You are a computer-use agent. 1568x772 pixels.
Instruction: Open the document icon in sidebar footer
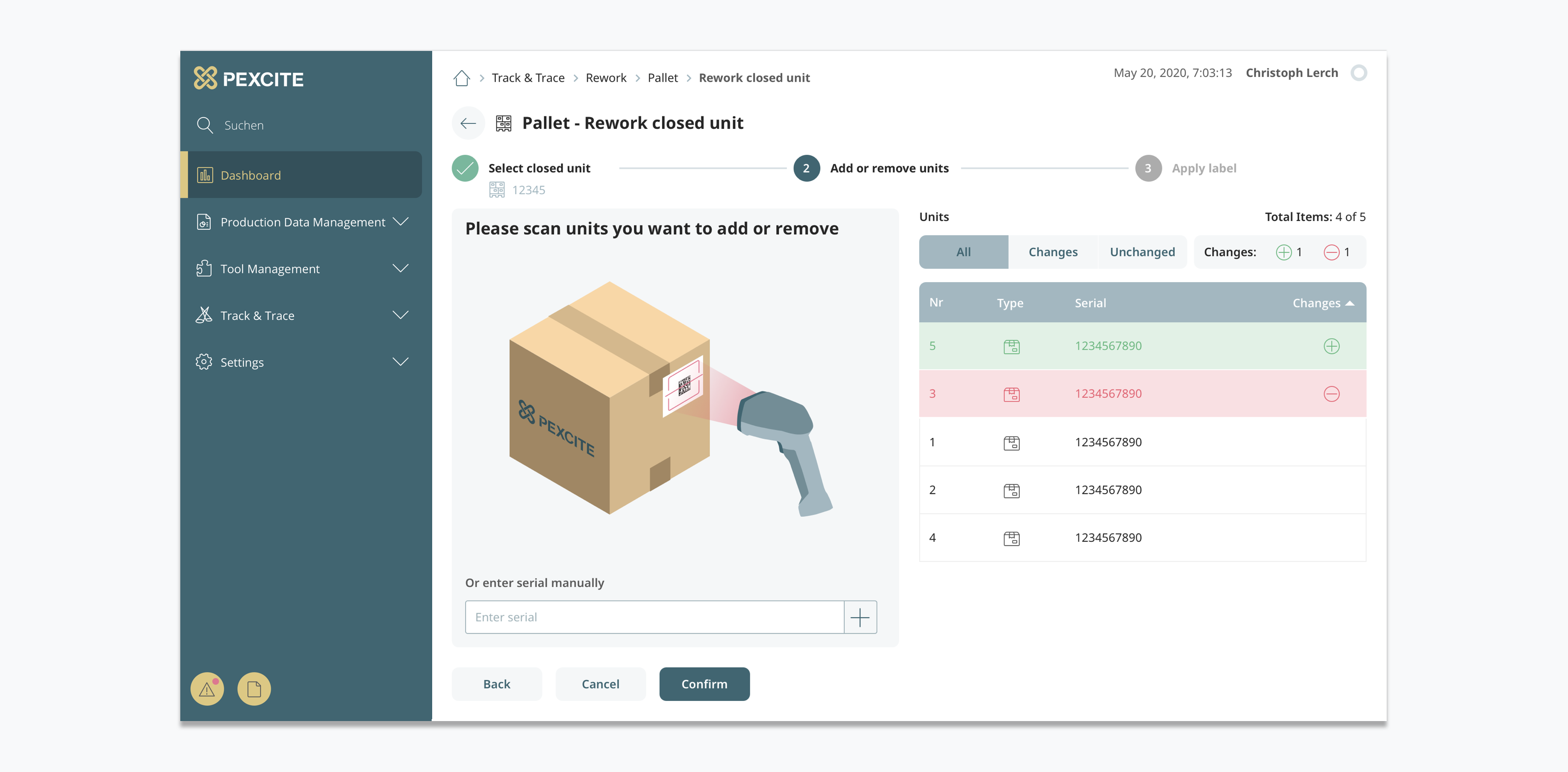pos(254,689)
